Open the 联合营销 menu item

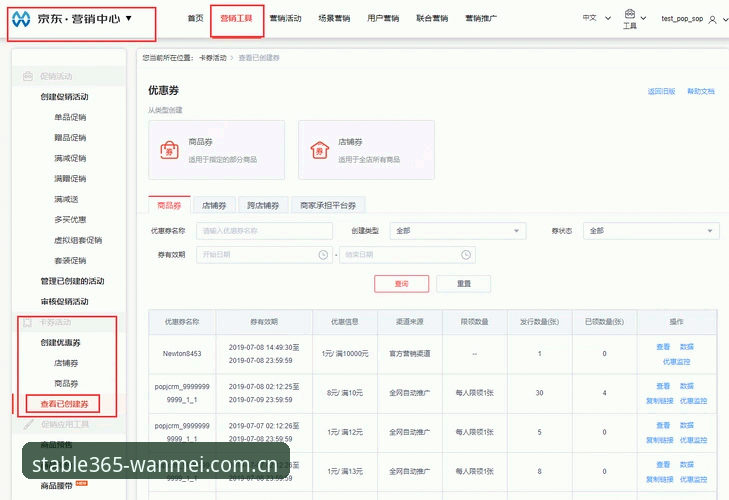click(x=432, y=19)
